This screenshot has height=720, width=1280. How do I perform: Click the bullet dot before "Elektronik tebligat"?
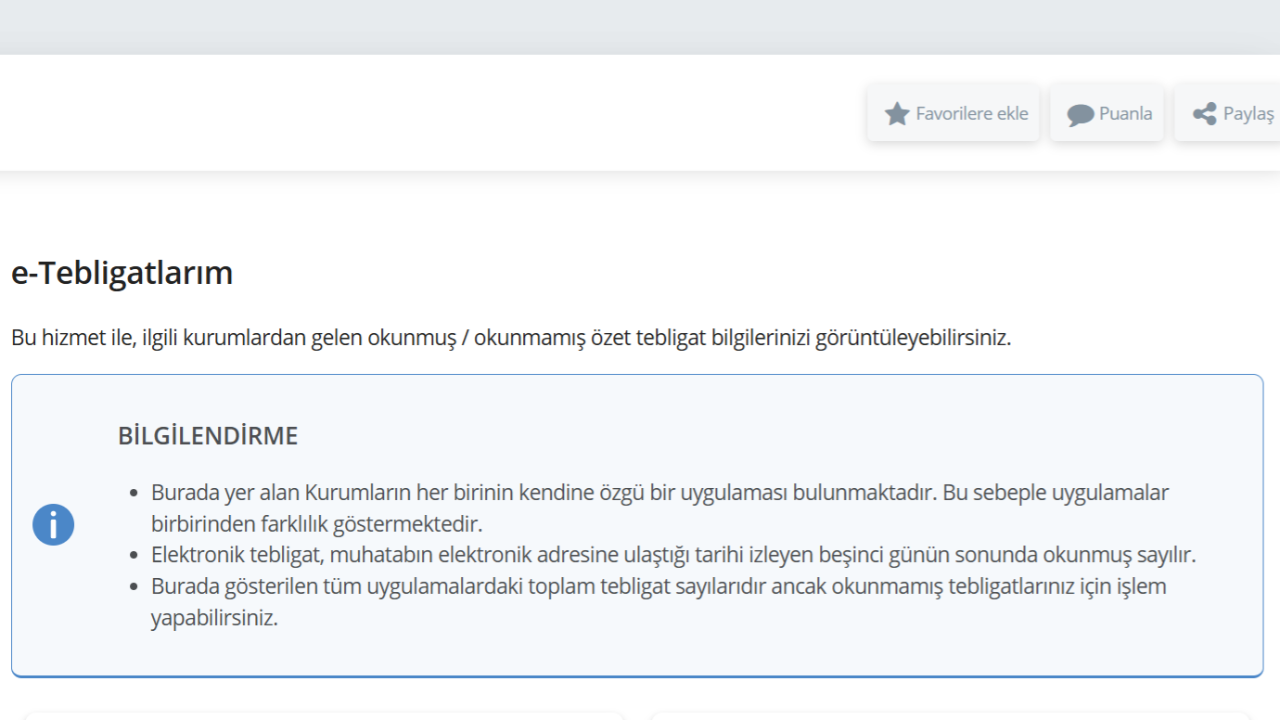click(135, 556)
